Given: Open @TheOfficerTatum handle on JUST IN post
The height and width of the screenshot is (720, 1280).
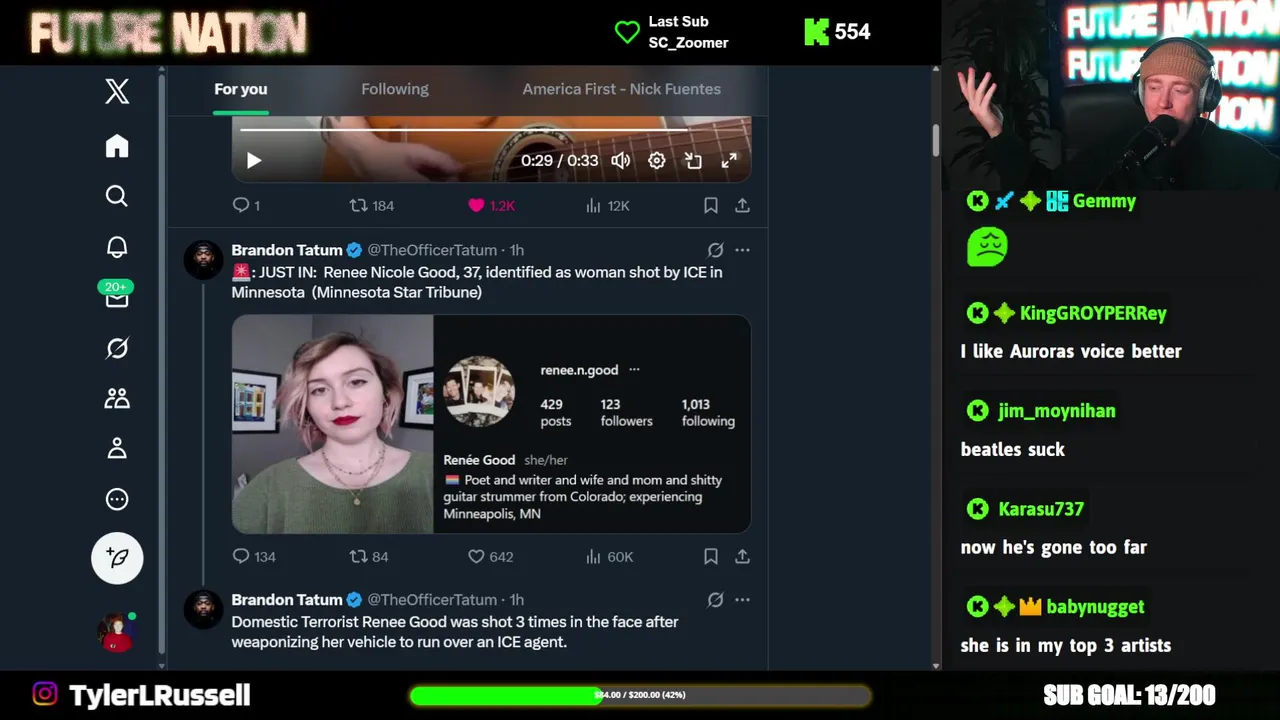Looking at the screenshot, I should 432,250.
